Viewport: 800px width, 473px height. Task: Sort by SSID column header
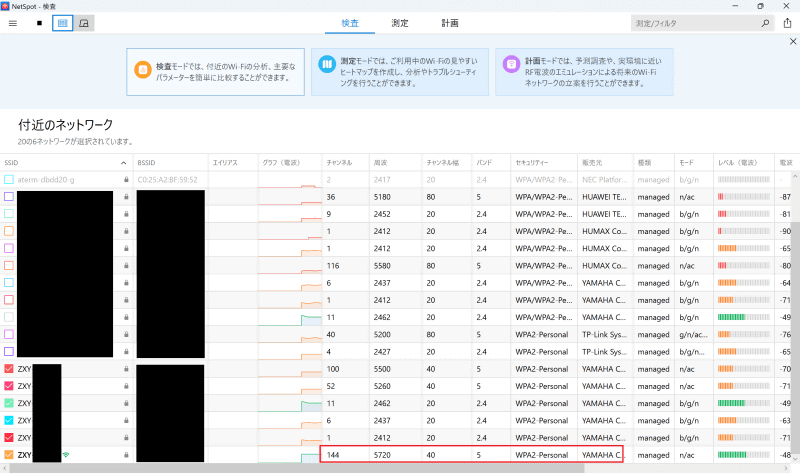(66, 162)
